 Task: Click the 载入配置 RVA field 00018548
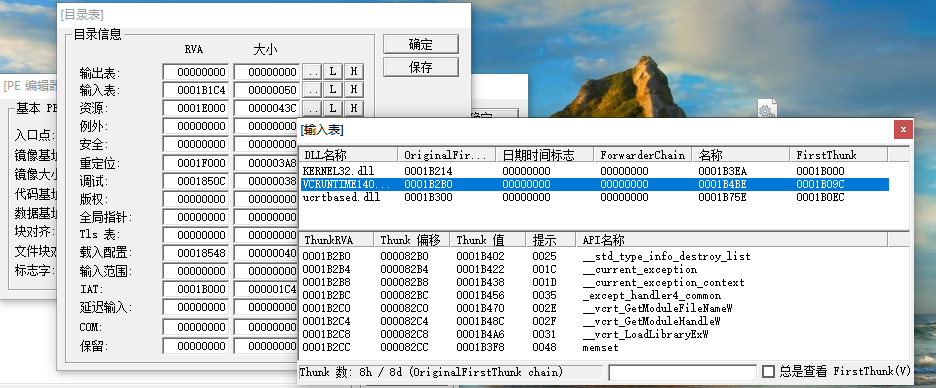[196, 253]
